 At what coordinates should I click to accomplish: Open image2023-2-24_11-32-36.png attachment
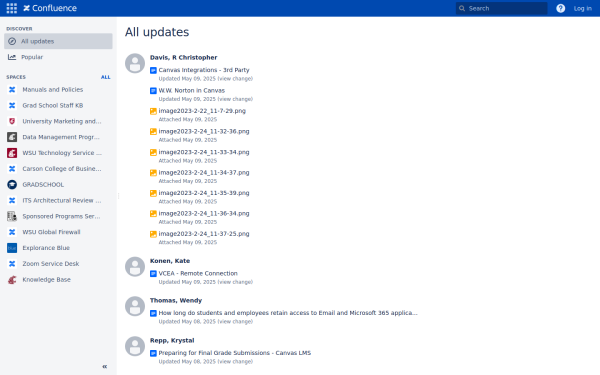coord(204,131)
